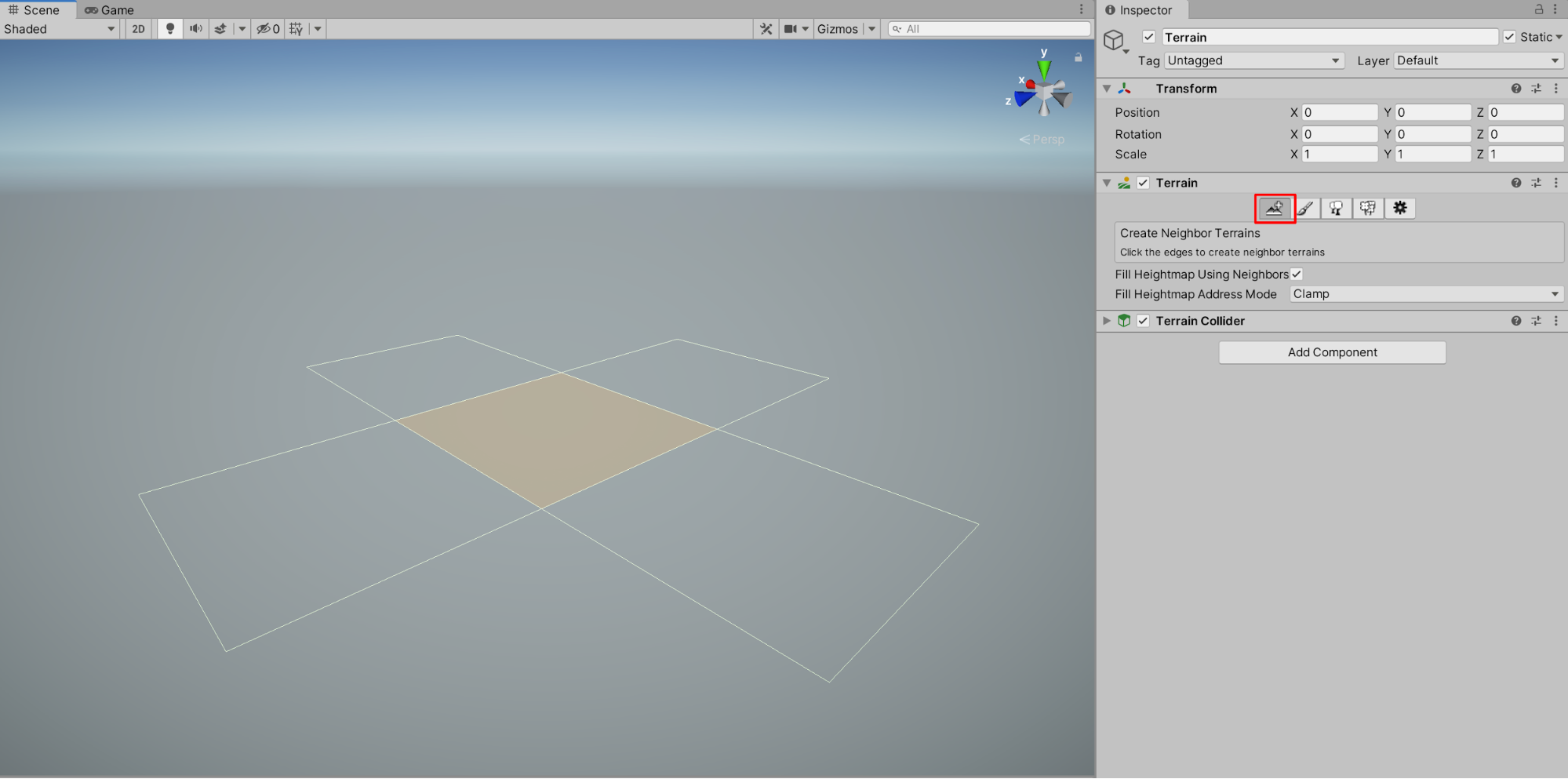Select the Create Neighbor Terrains tool
This screenshot has height=779, width=1568.
tap(1274, 208)
